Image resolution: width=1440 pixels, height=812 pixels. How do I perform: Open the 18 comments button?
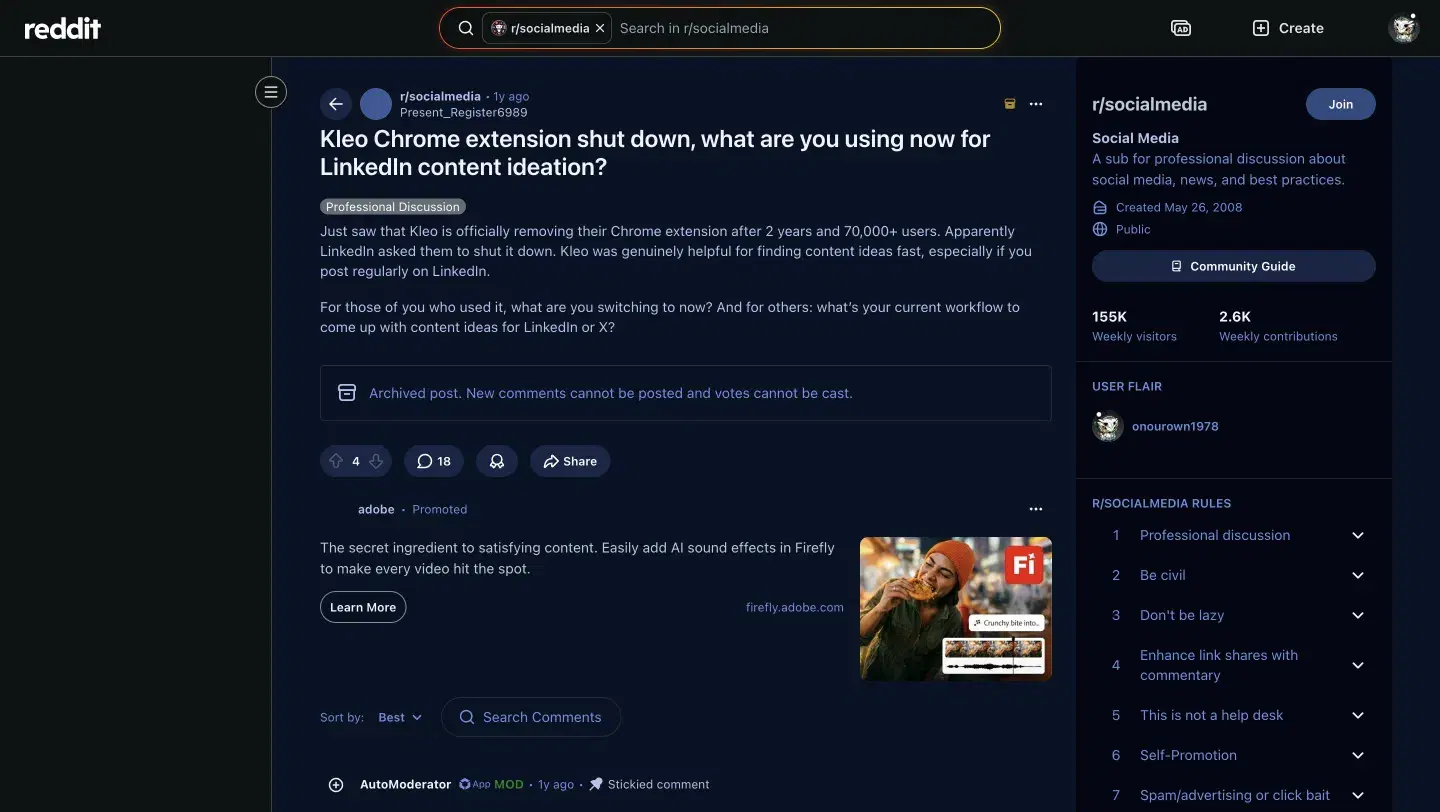434,461
